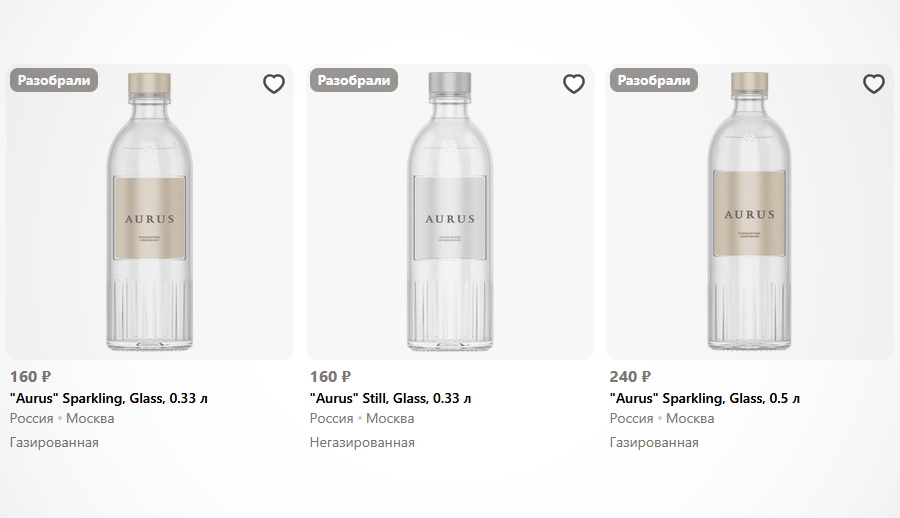
Task: Click 'Россия' under Aurus Sparkling 0.33 л
Action: tap(31, 418)
